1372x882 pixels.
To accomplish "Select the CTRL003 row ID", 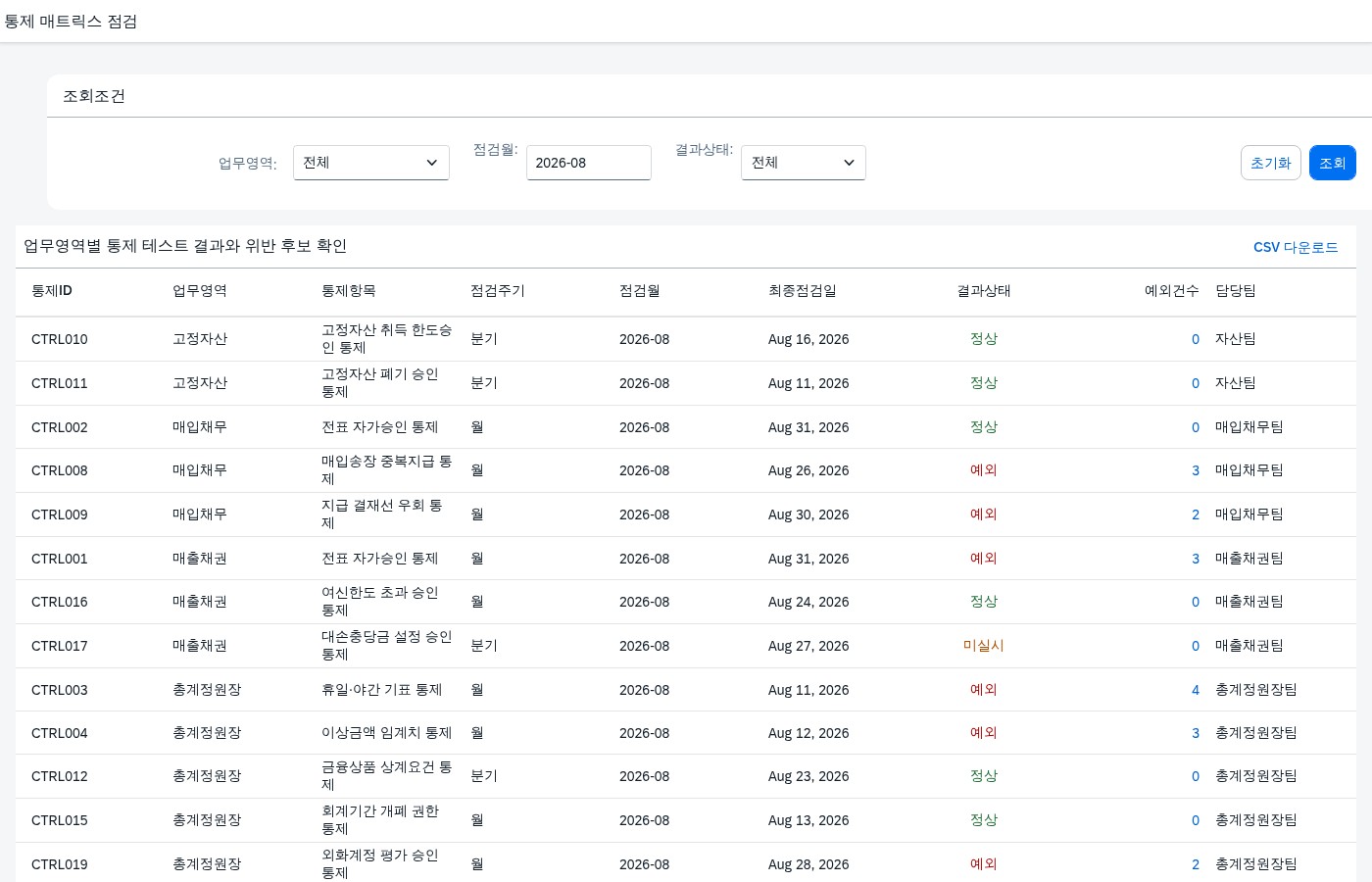I will coord(60,690).
